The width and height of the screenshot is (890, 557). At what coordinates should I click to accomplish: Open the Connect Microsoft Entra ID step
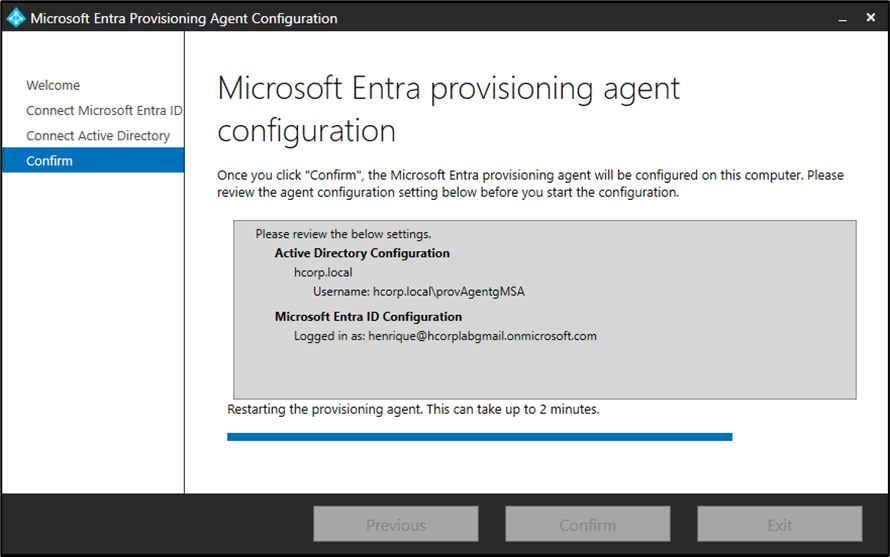pyautogui.click(x=104, y=111)
